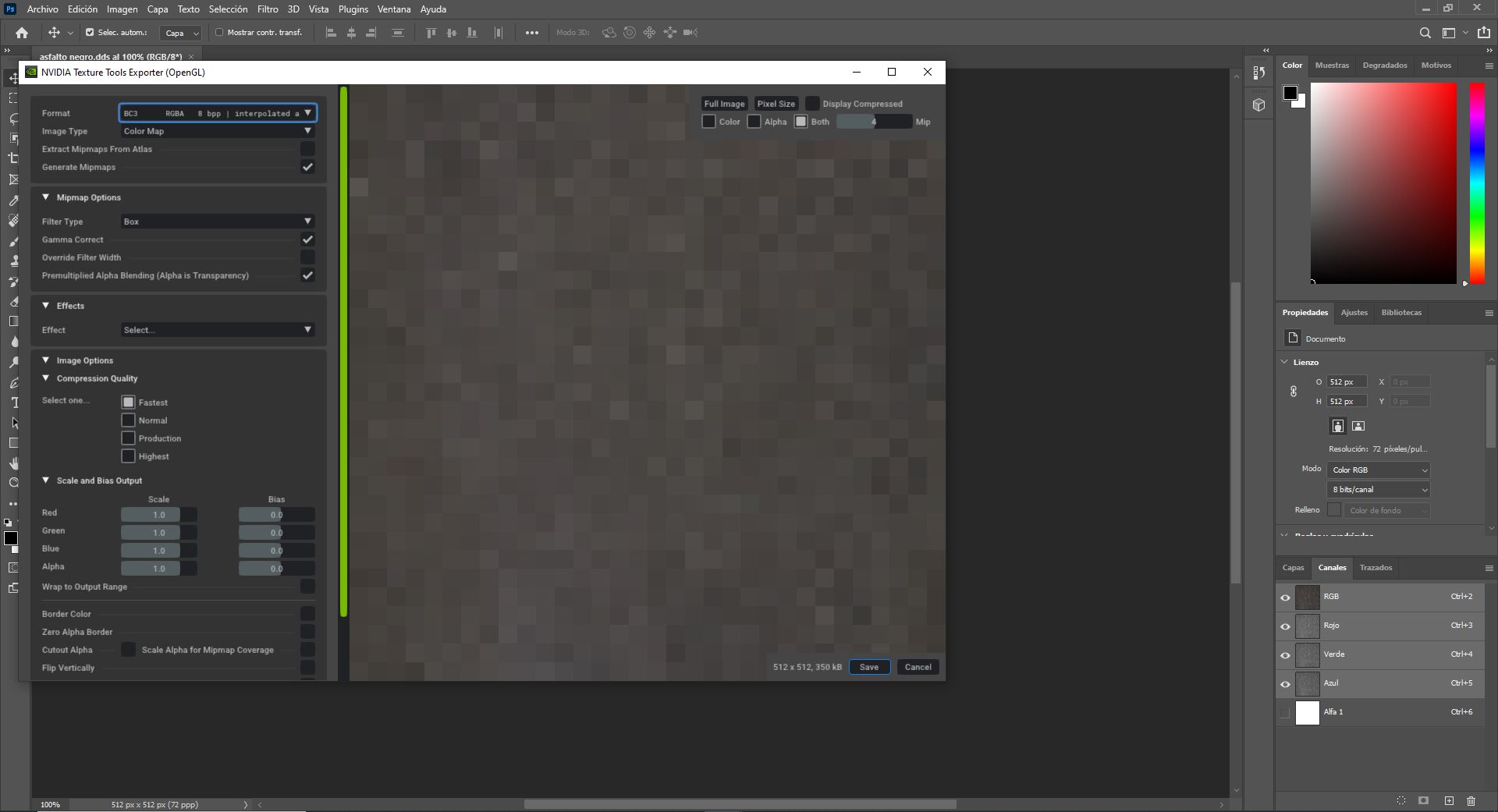Align top edges in options bar

click(431, 33)
